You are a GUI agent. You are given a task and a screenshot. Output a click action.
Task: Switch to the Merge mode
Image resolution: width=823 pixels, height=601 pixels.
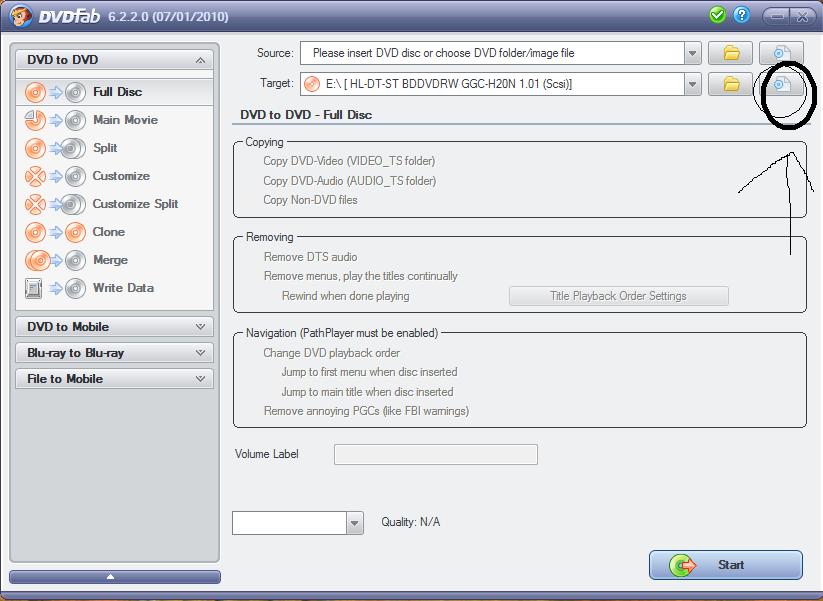(x=114, y=260)
